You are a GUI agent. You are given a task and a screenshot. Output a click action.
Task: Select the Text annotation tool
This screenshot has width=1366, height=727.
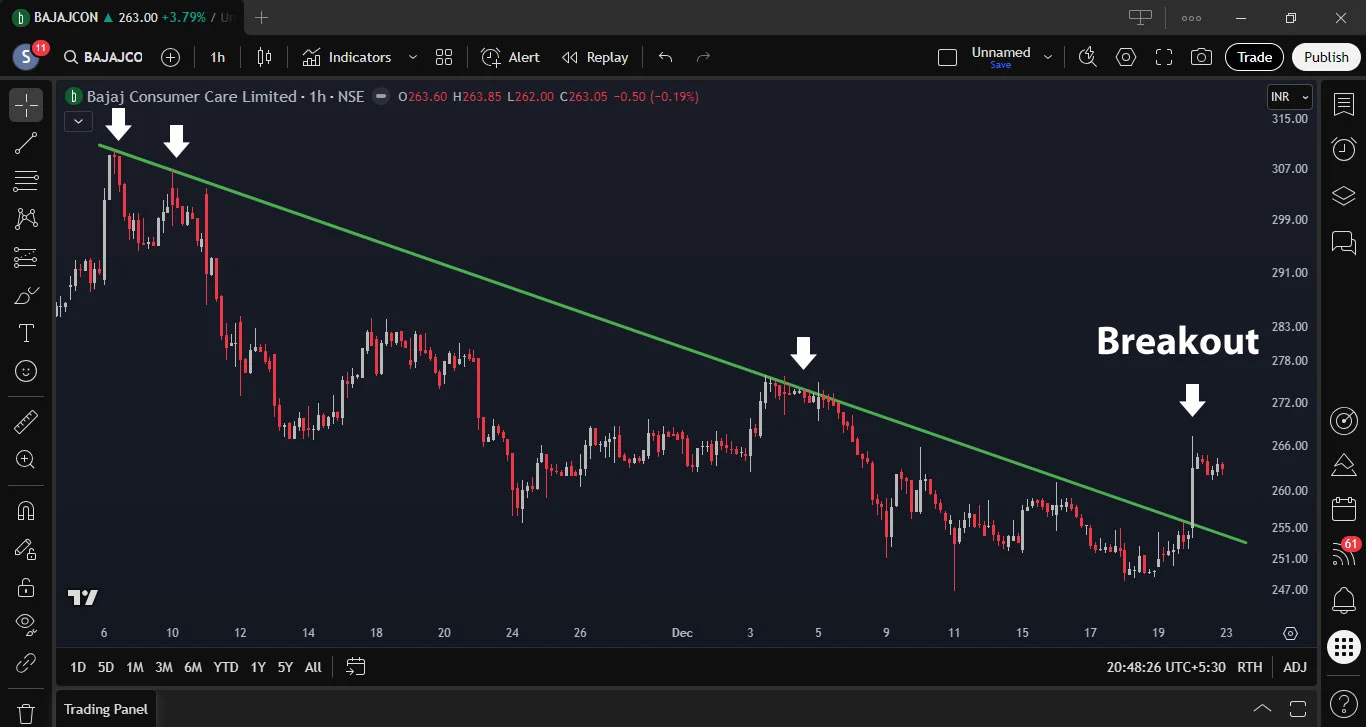tap(26, 333)
